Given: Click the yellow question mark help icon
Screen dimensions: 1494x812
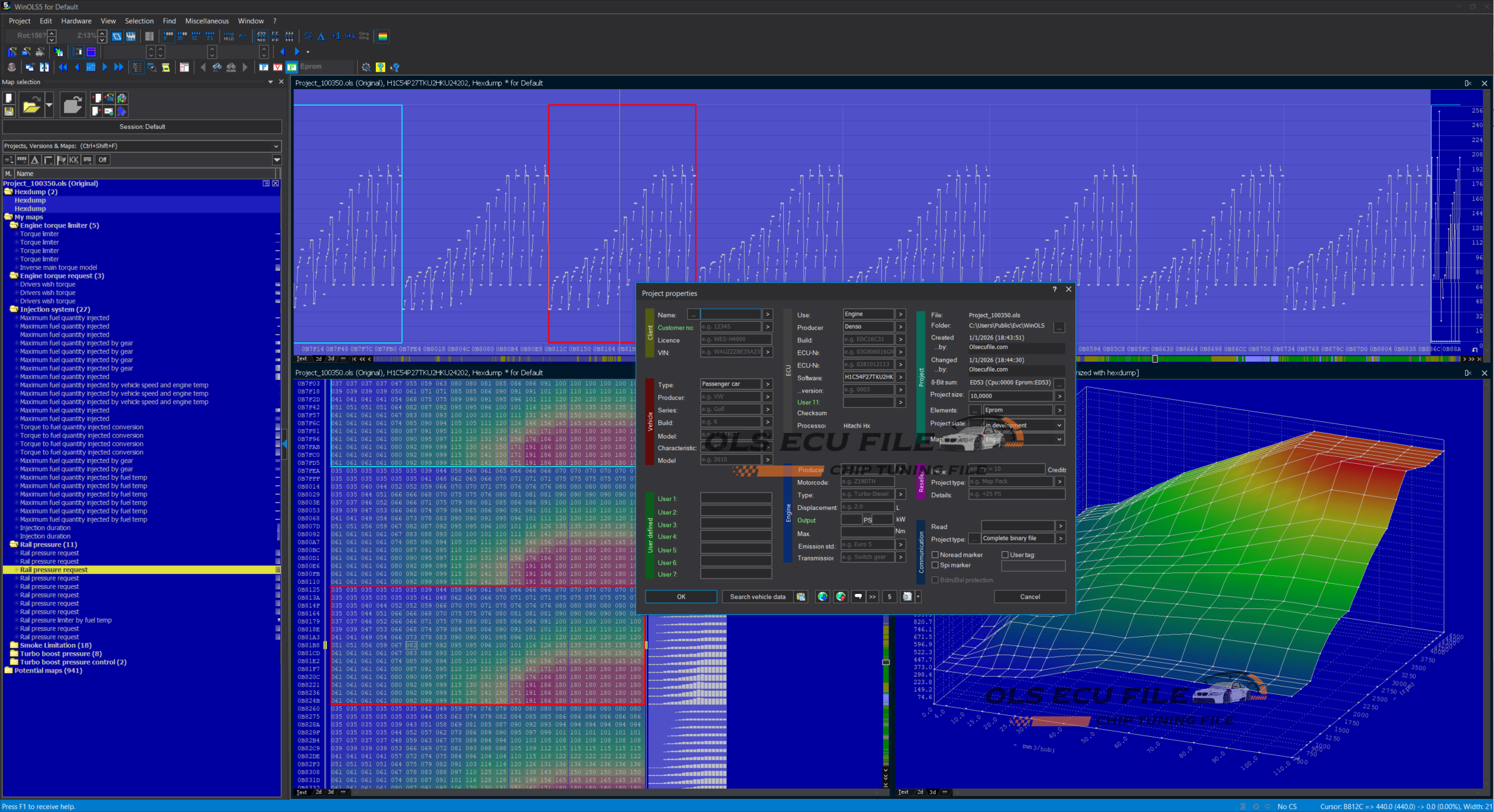Looking at the screenshot, I should (x=381, y=67).
